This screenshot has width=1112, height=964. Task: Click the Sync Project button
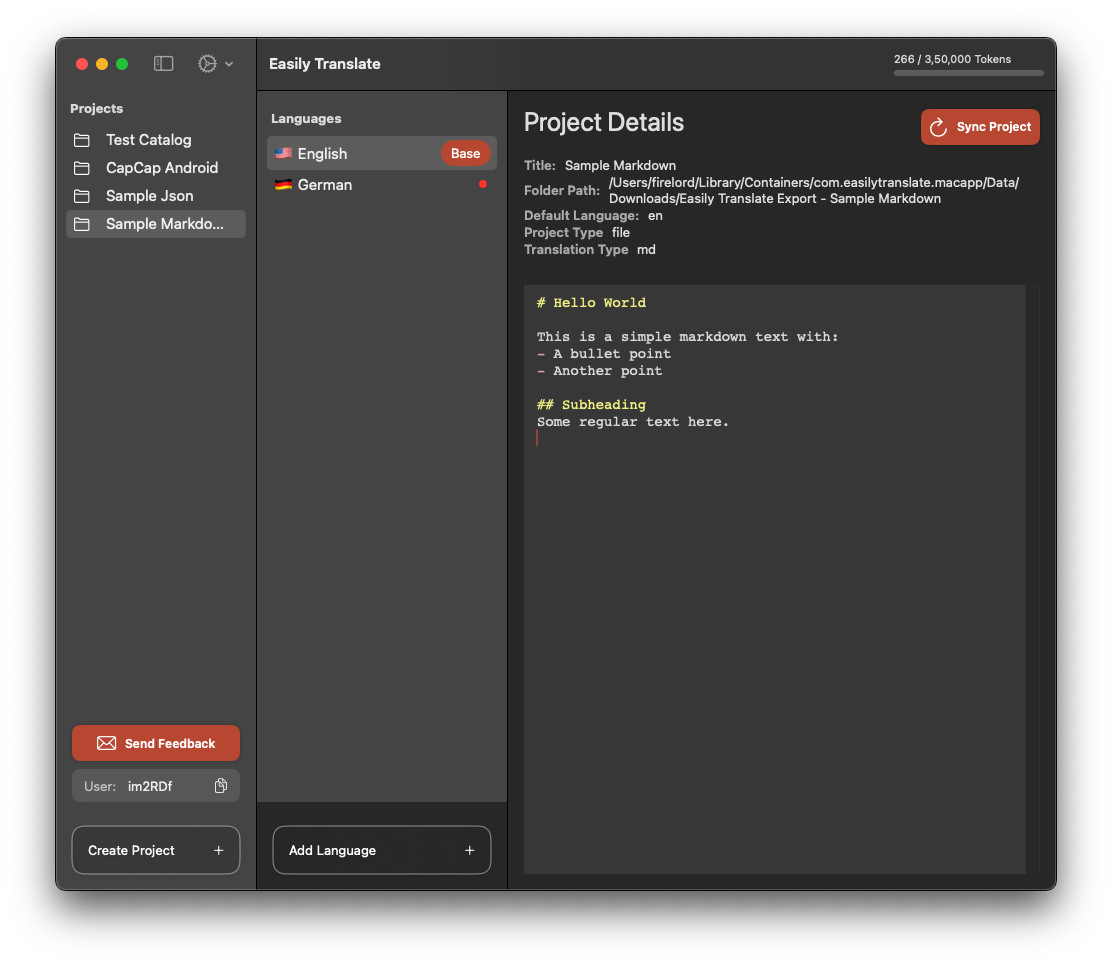point(980,127)
